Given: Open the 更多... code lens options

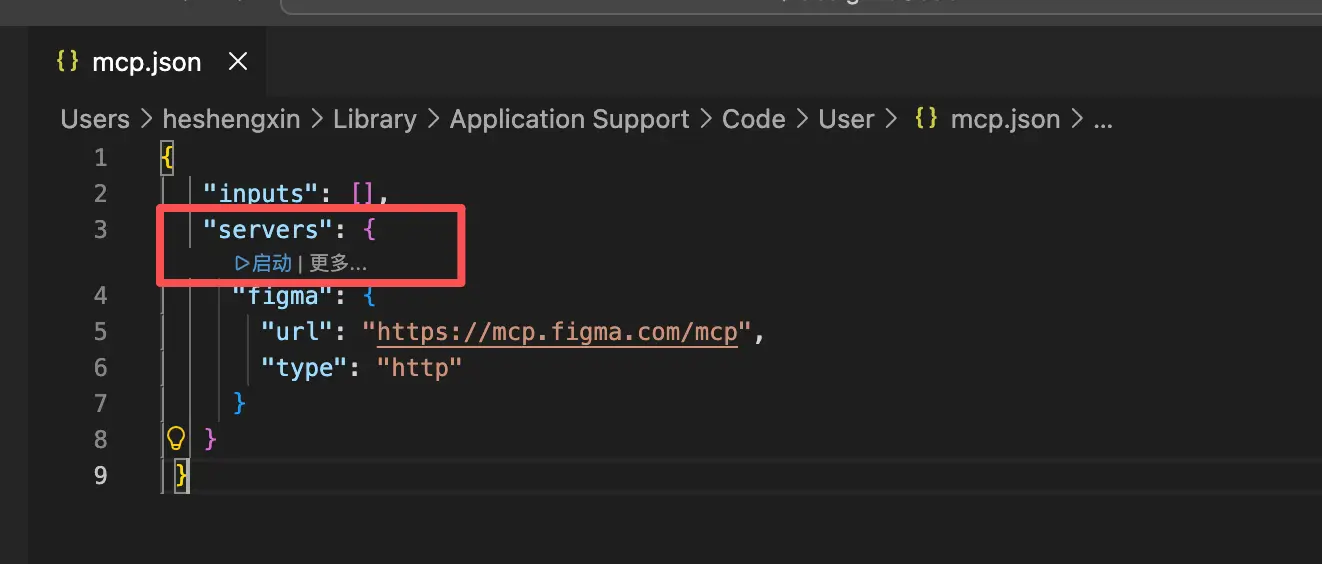Looking at the screenshot, I should click(x=338, y=263).
